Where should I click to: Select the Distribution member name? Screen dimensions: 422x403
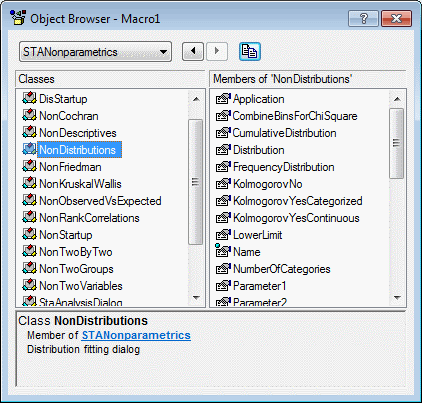point(259,150)
